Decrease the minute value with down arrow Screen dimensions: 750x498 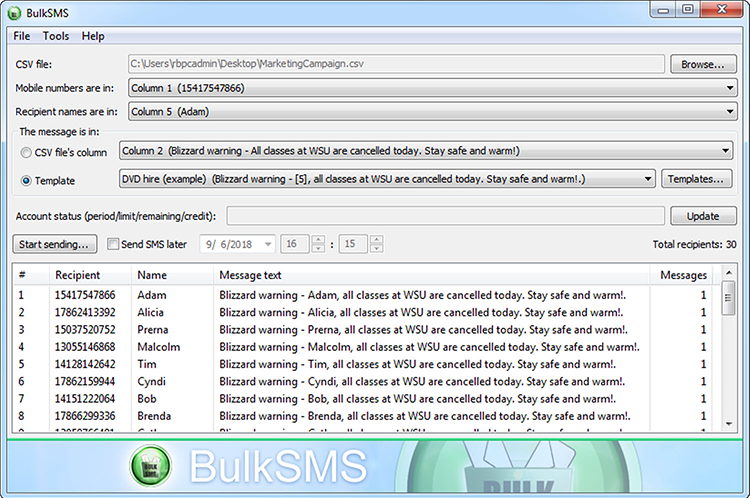[x=376, y=248]
